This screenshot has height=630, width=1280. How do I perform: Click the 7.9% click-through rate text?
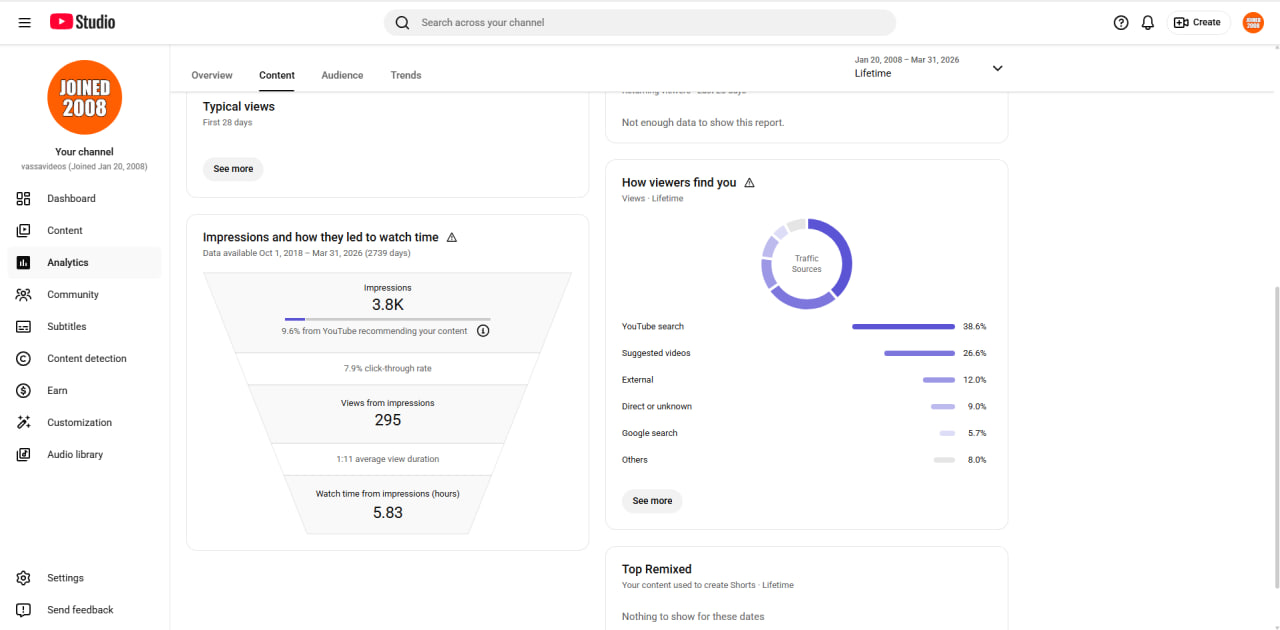[388, 368]
